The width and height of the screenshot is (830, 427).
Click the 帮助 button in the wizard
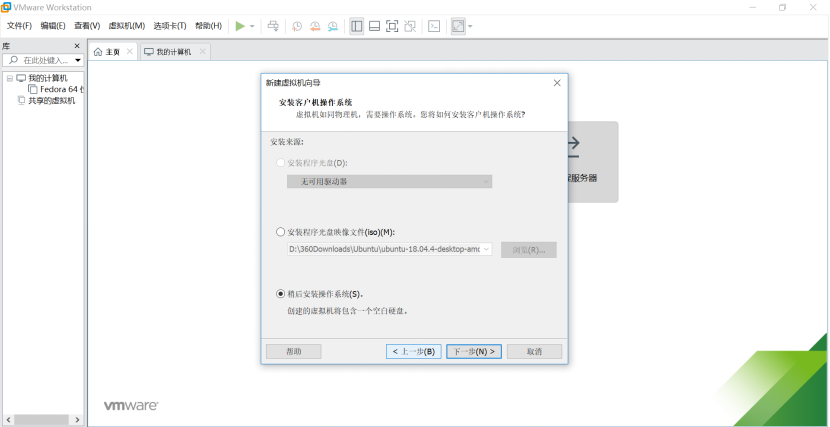[294, 351]
